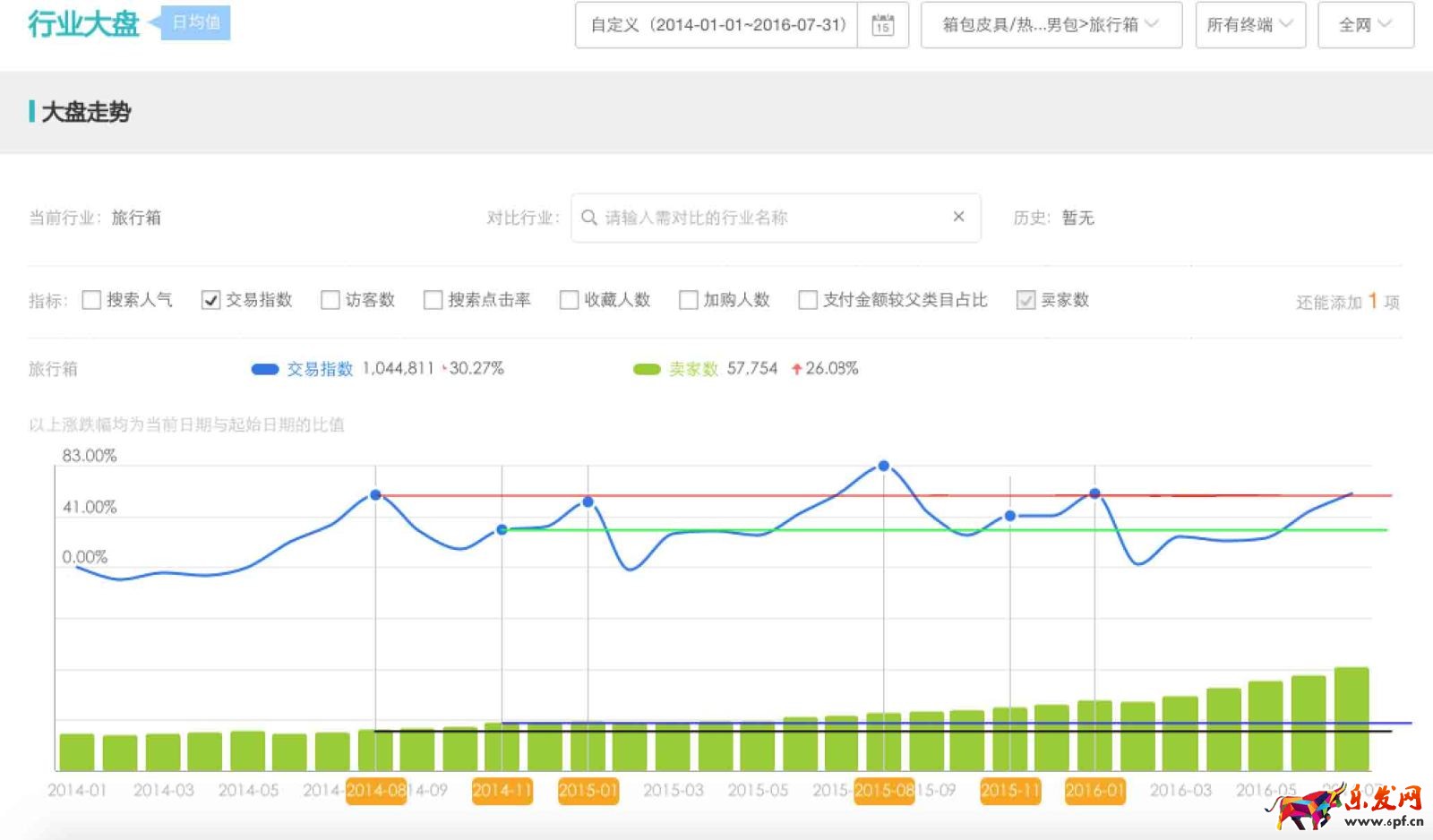Open the 所有终端 dropdown

(1249, 25)
